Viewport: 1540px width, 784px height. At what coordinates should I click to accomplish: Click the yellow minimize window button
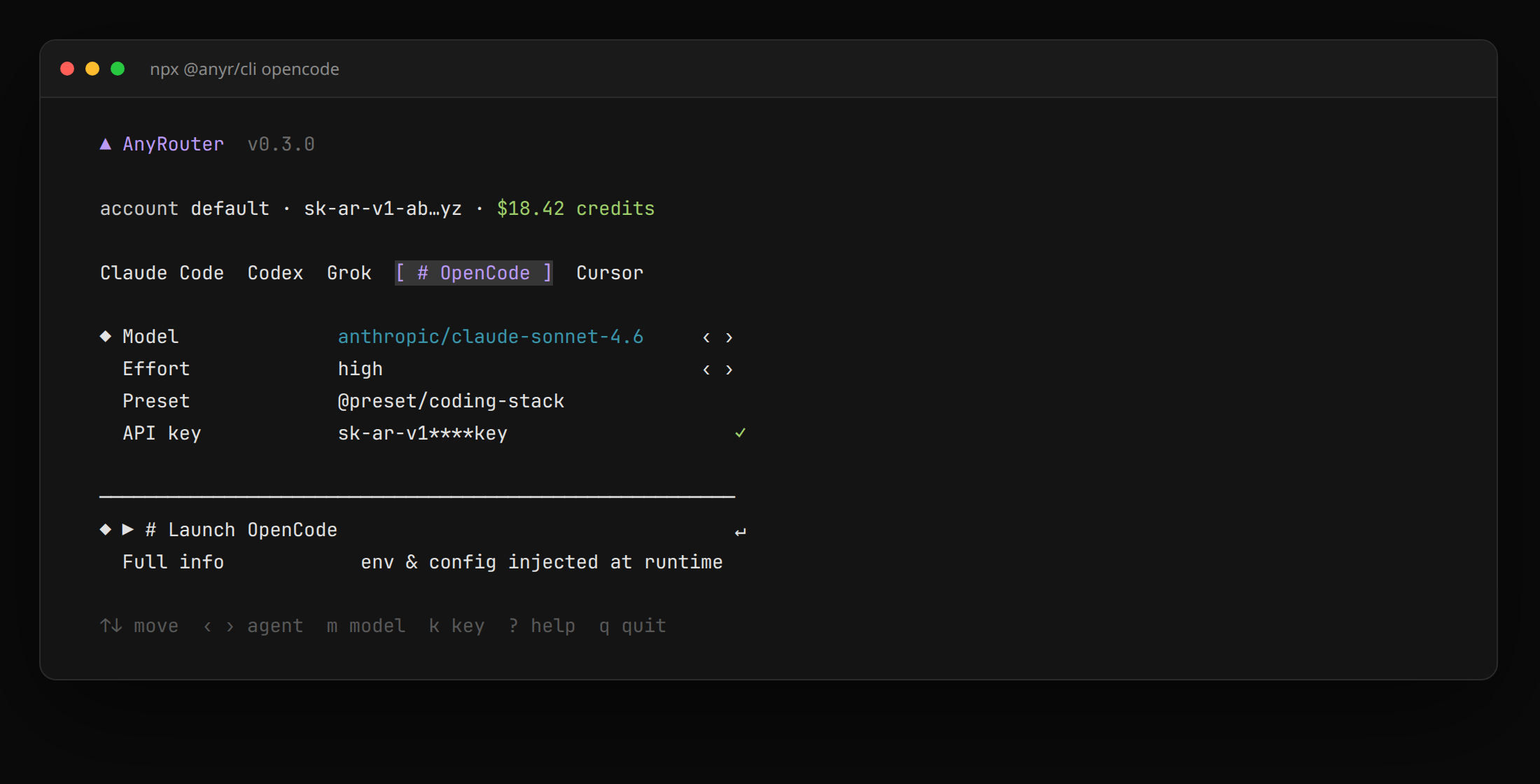tap(92, 69)
